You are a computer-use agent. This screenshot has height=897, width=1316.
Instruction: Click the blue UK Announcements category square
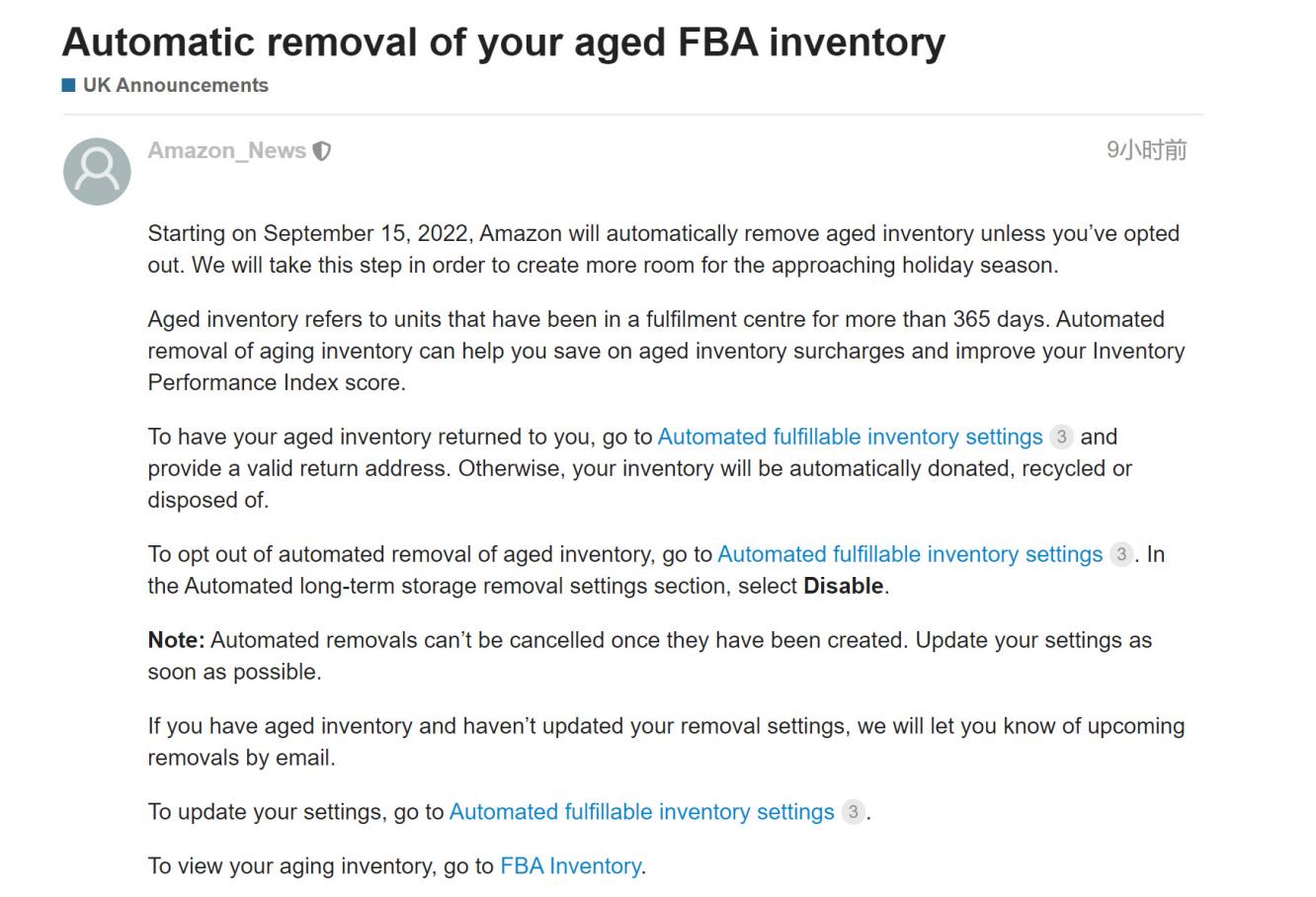coord(69,85)
